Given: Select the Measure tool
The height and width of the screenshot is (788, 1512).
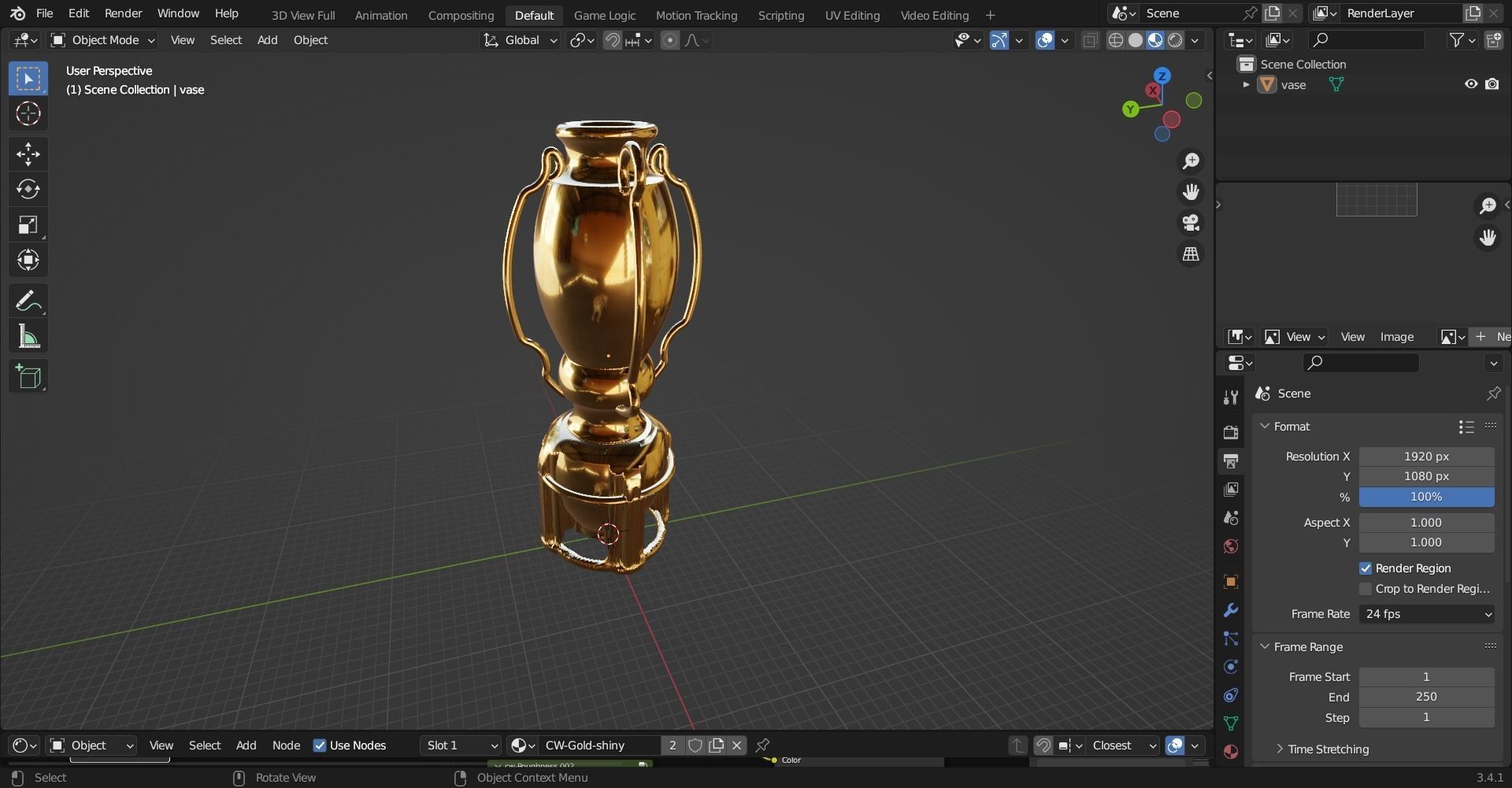Looking at the screenshot, I should coord(28,337).
